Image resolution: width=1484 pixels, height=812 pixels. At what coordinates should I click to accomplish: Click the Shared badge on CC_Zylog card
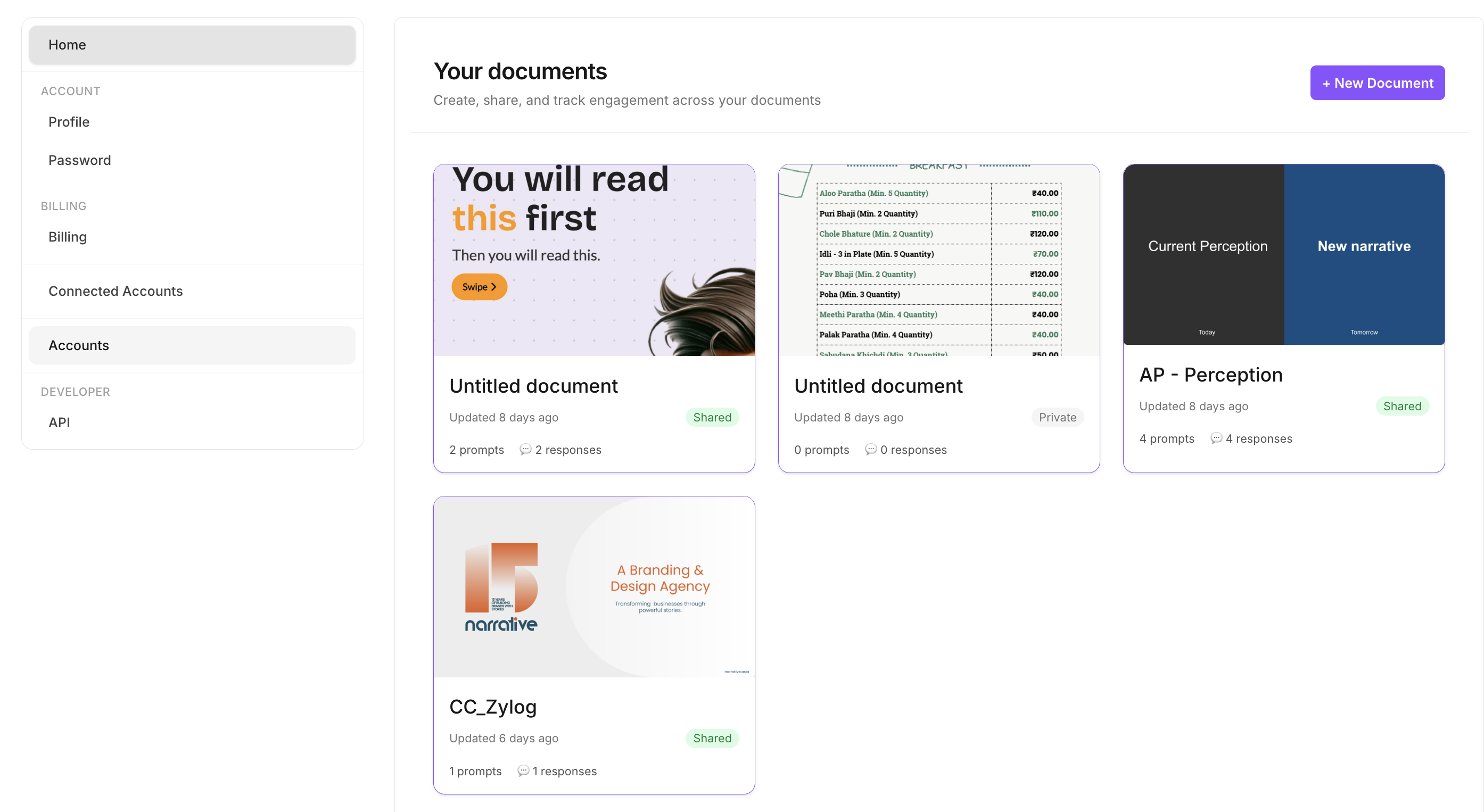click(712, 738)
